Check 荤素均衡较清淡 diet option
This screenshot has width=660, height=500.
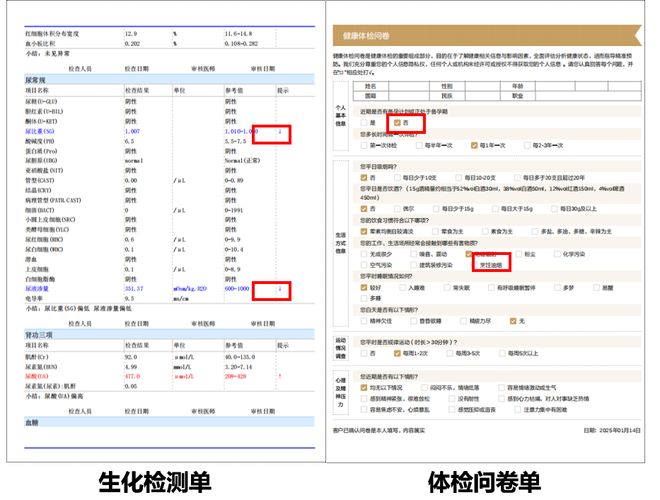tap(362, 231)
